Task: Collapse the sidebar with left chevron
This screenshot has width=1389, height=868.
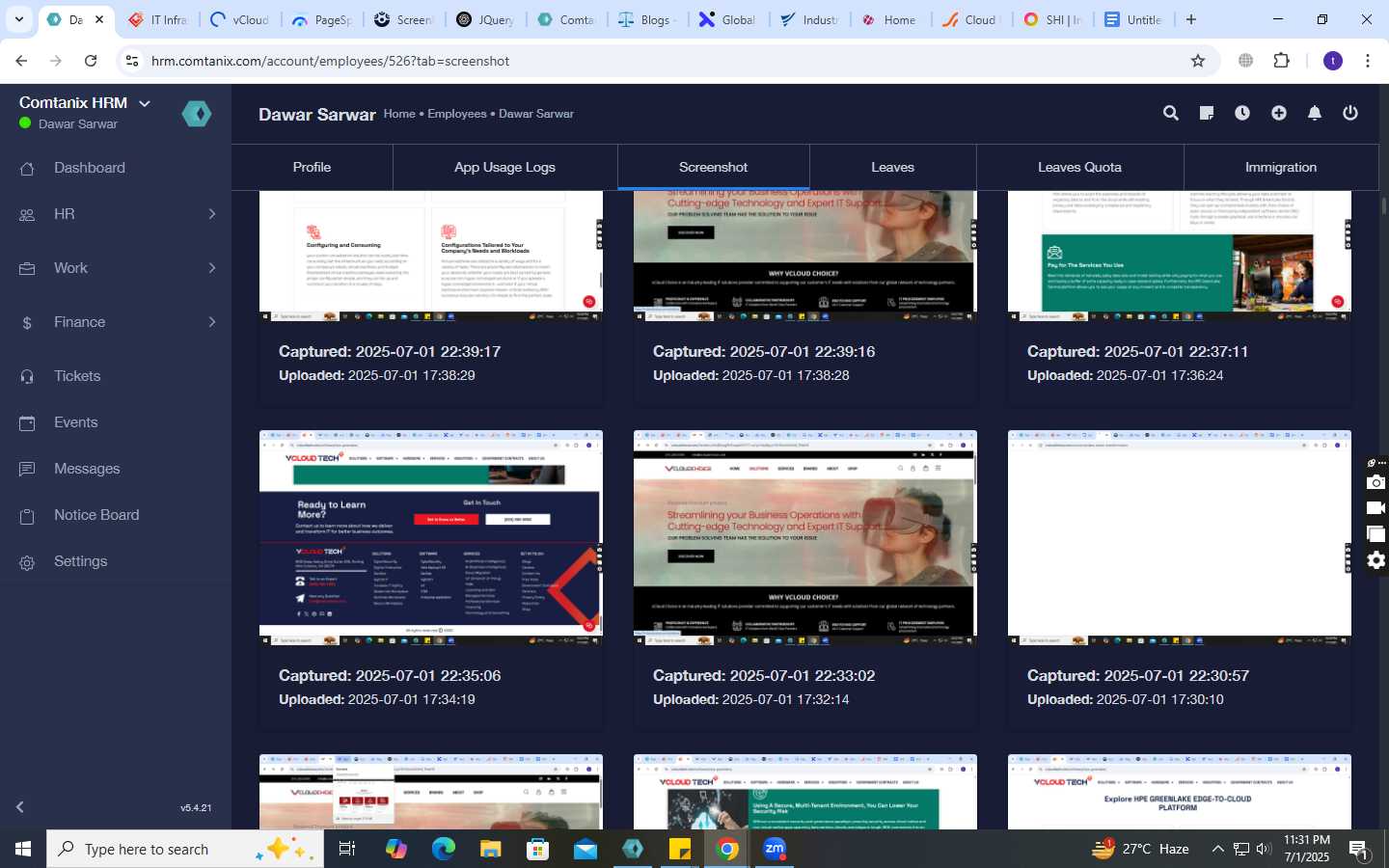Action: pos(20,807)
